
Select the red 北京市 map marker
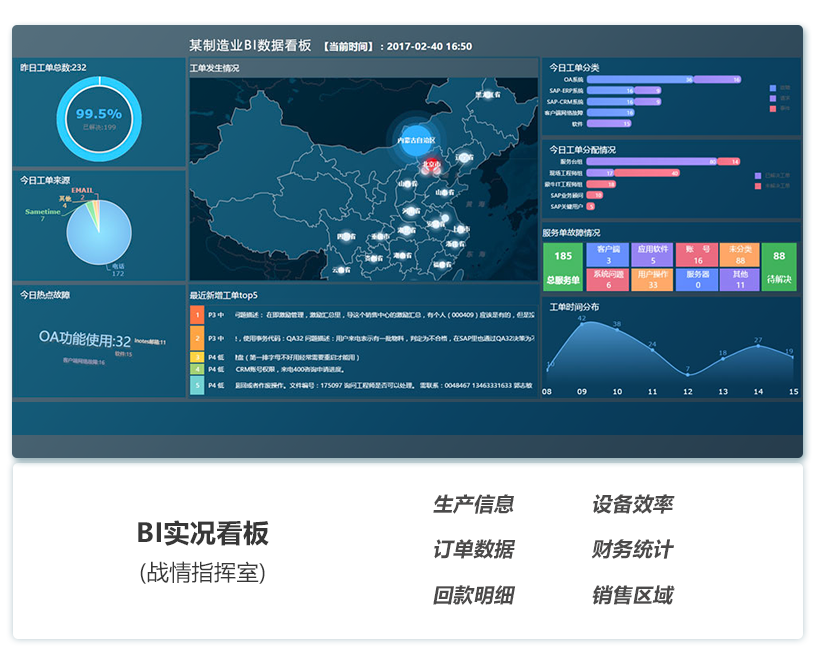431,164
